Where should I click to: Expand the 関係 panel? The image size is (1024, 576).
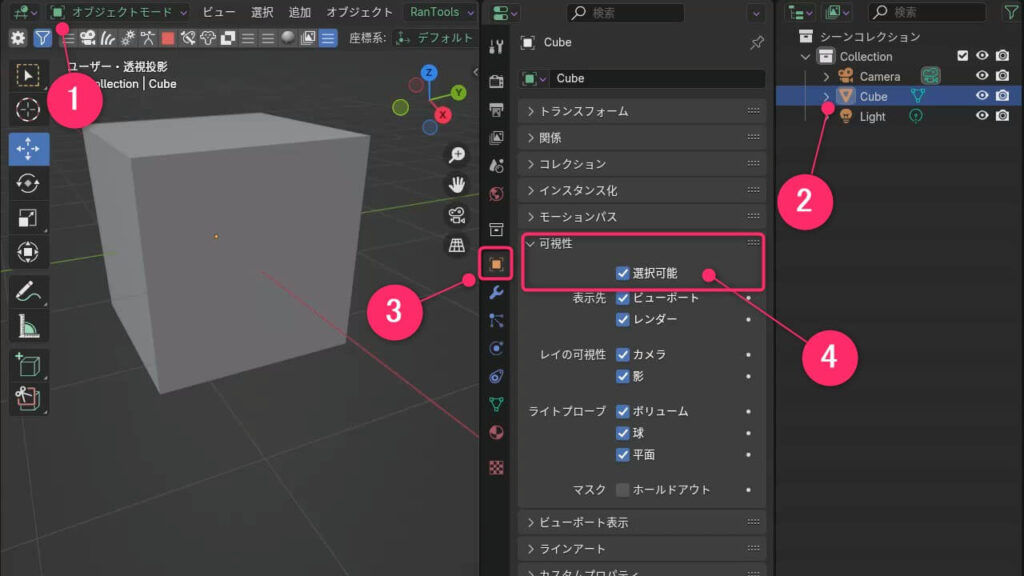641,138
